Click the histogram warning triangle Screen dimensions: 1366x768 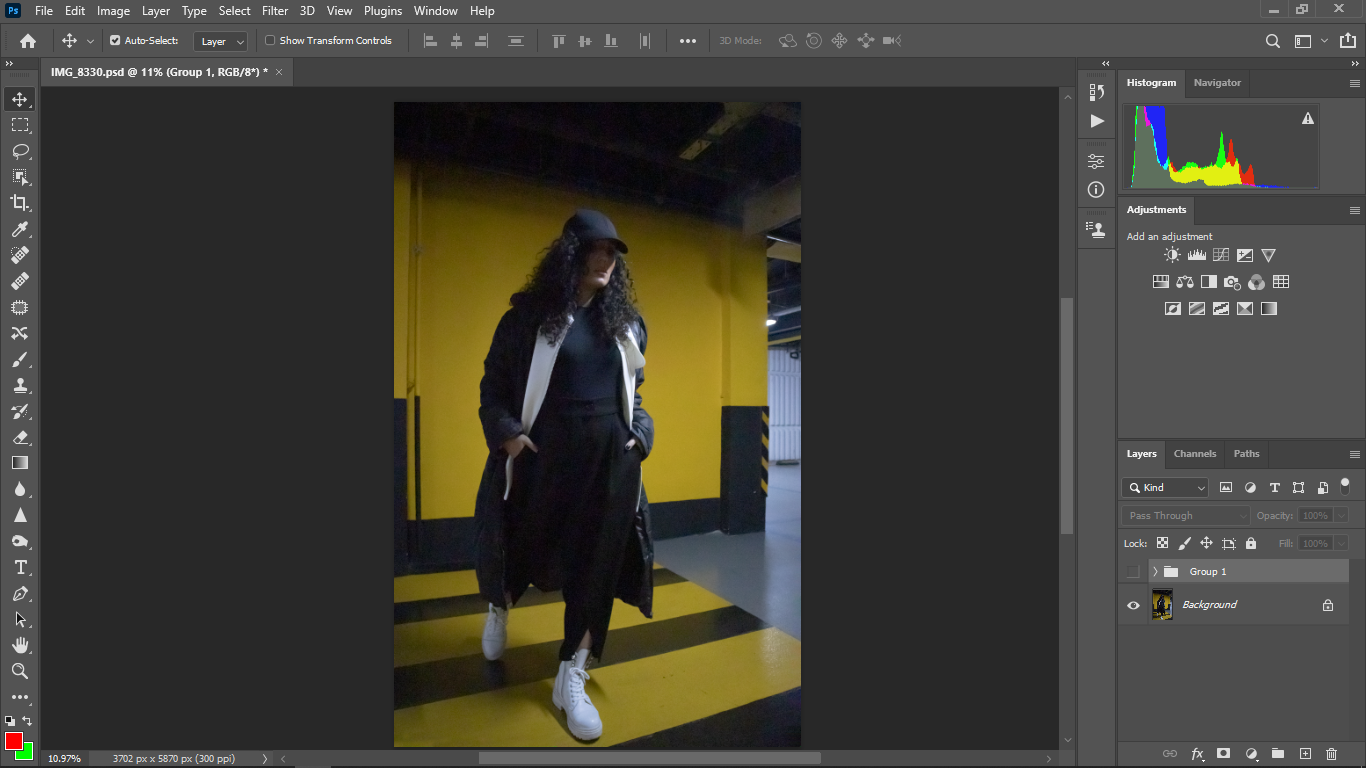[1307, 118]
